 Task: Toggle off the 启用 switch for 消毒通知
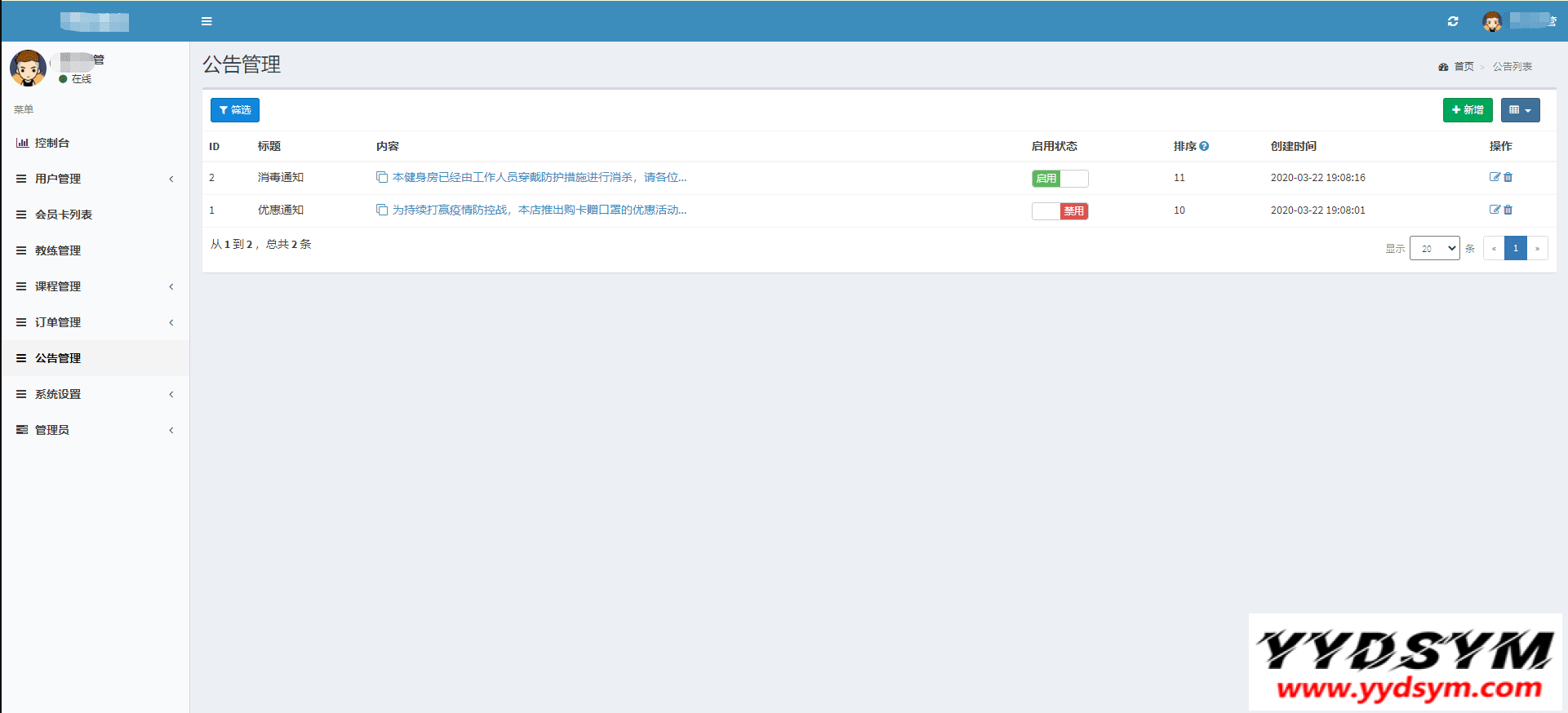tap(1059, 179)
